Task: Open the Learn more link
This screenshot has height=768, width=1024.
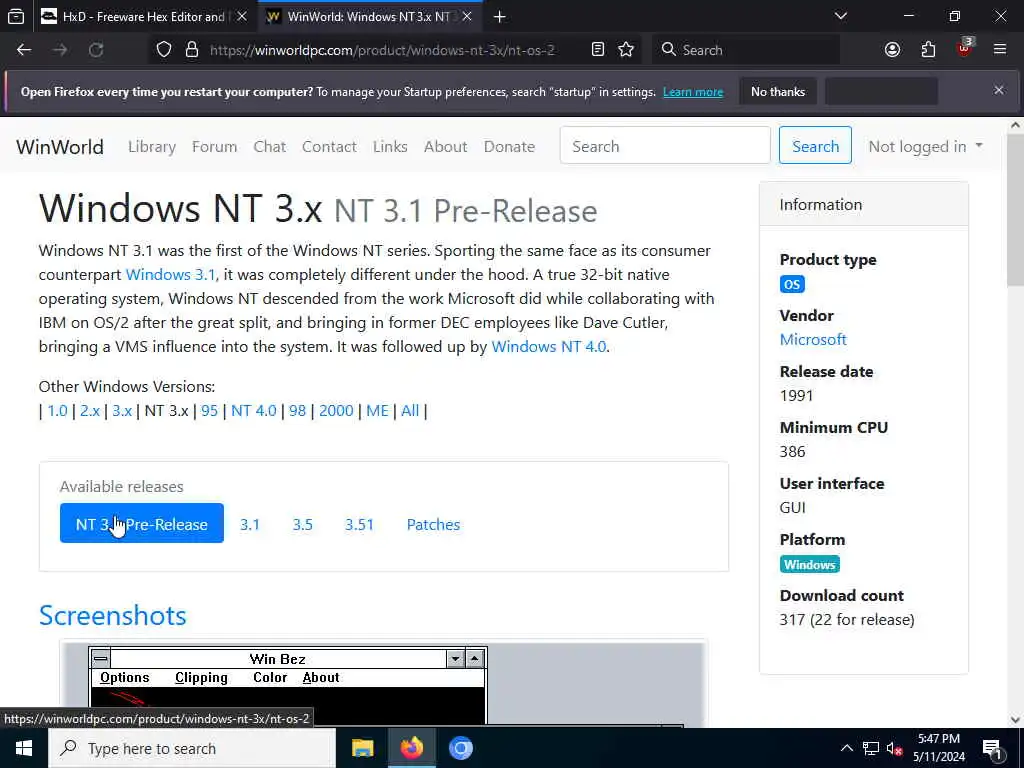Action: [693, 92]
